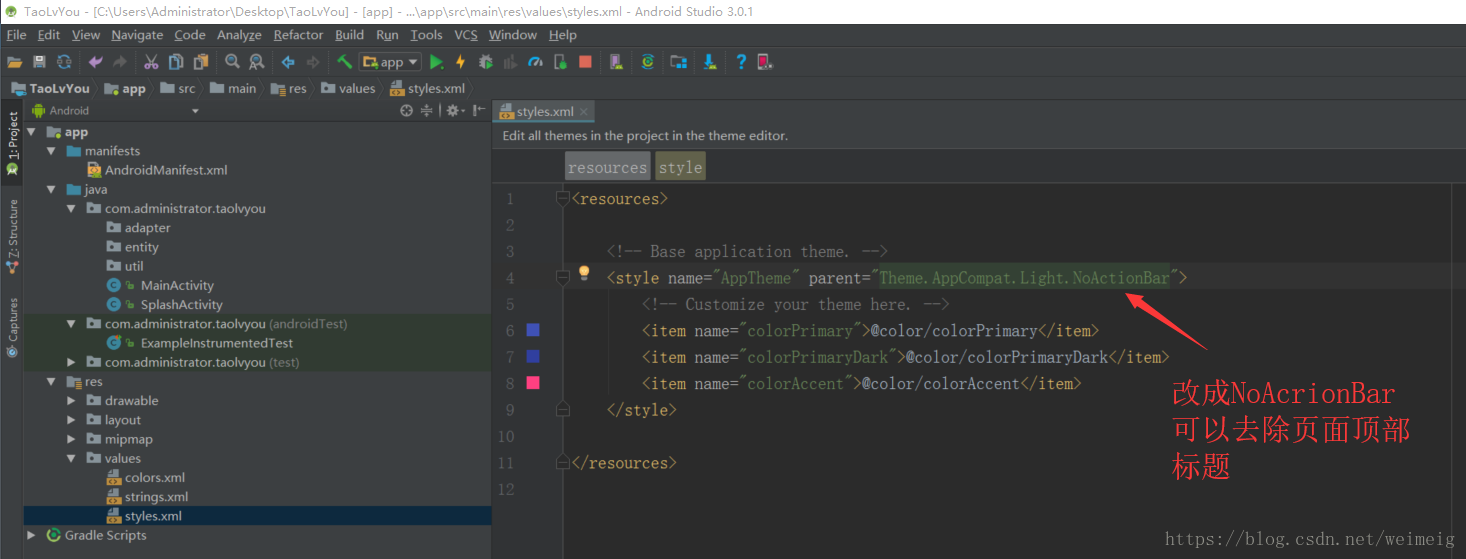Viewport: 1466px width, 559px height.
Task: Click the Replace search icon
Action: pyautogui.click(x=257, y=62)
